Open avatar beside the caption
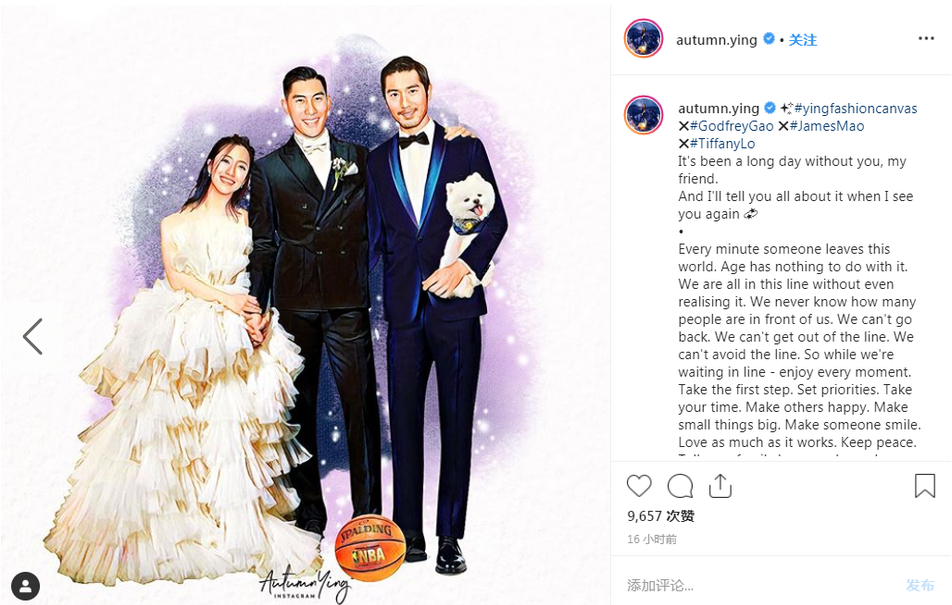 [x=643, y=114]
